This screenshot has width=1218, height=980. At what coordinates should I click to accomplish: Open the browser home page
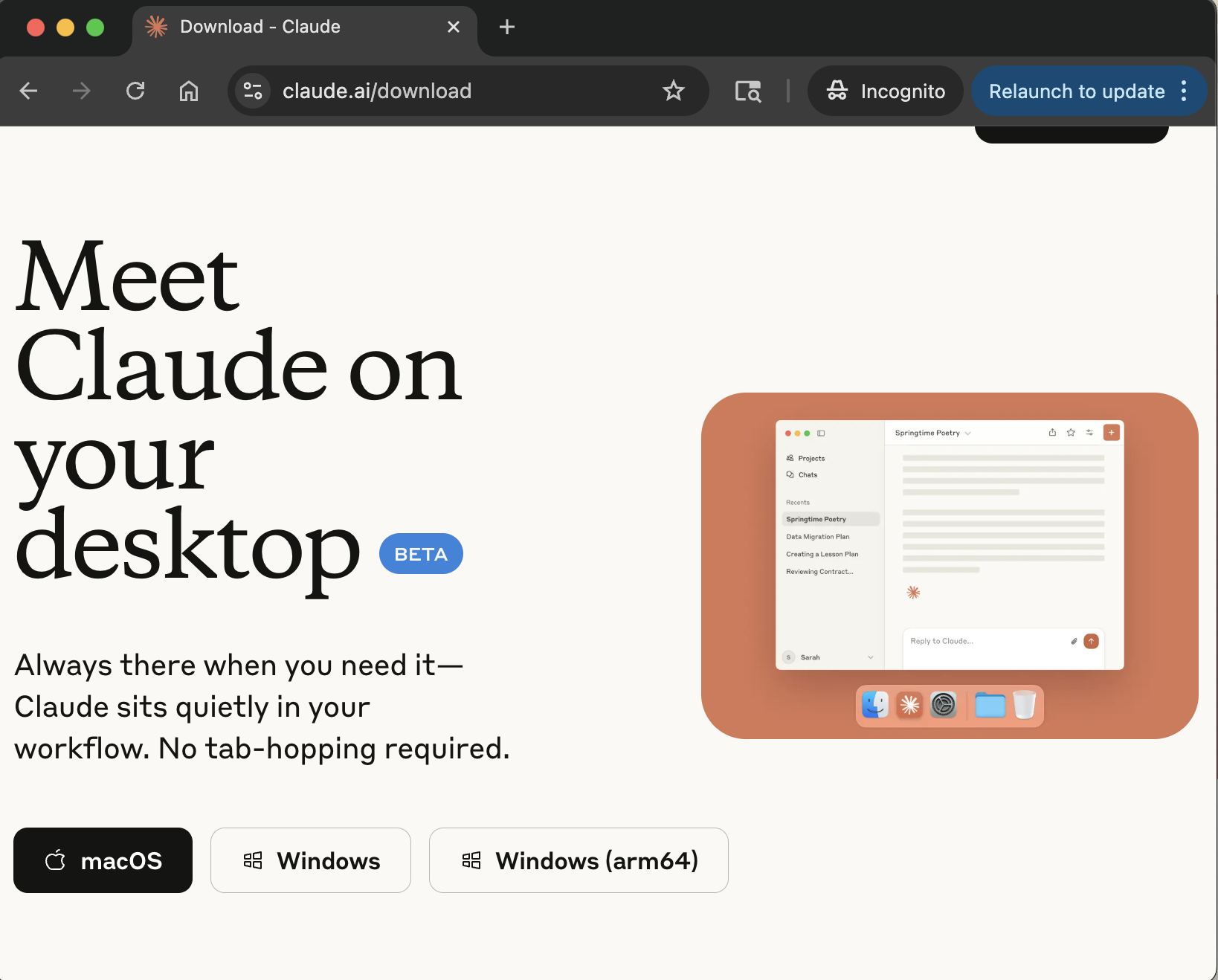click(x=189, y=91)
